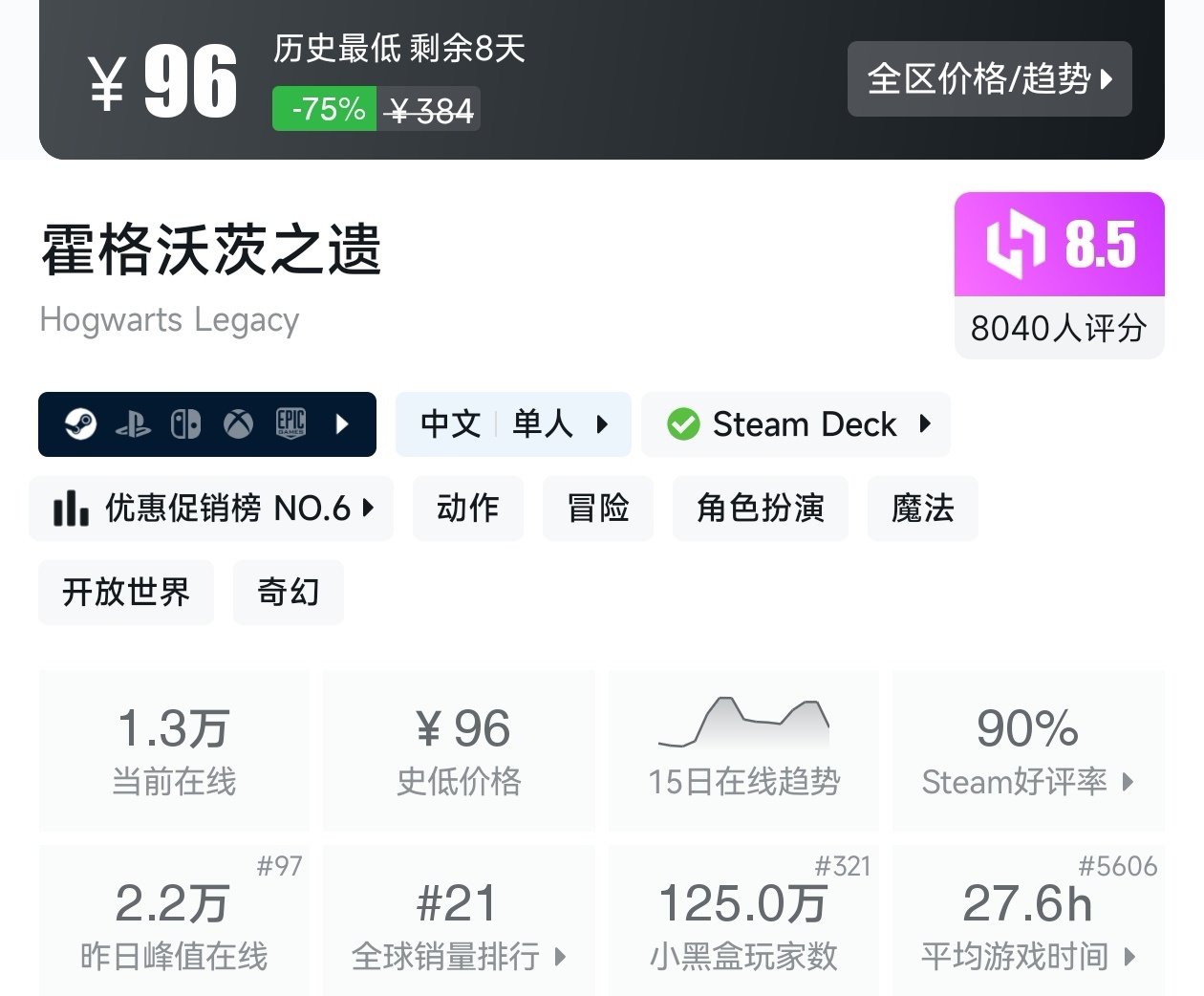1204x996 pixels.
Task: Tap the Heybox score logo icon
Action: pos(1015,244)
